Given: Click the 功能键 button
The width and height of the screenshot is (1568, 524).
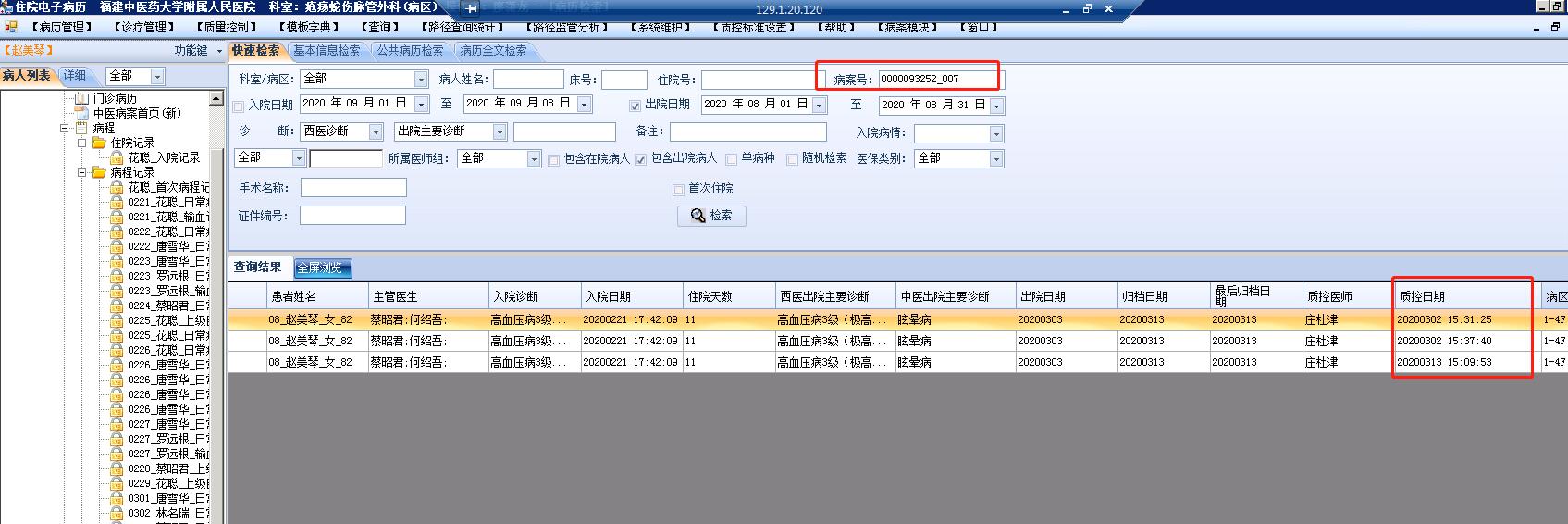Looking at the screenshot, I should (x=198, y=50).
